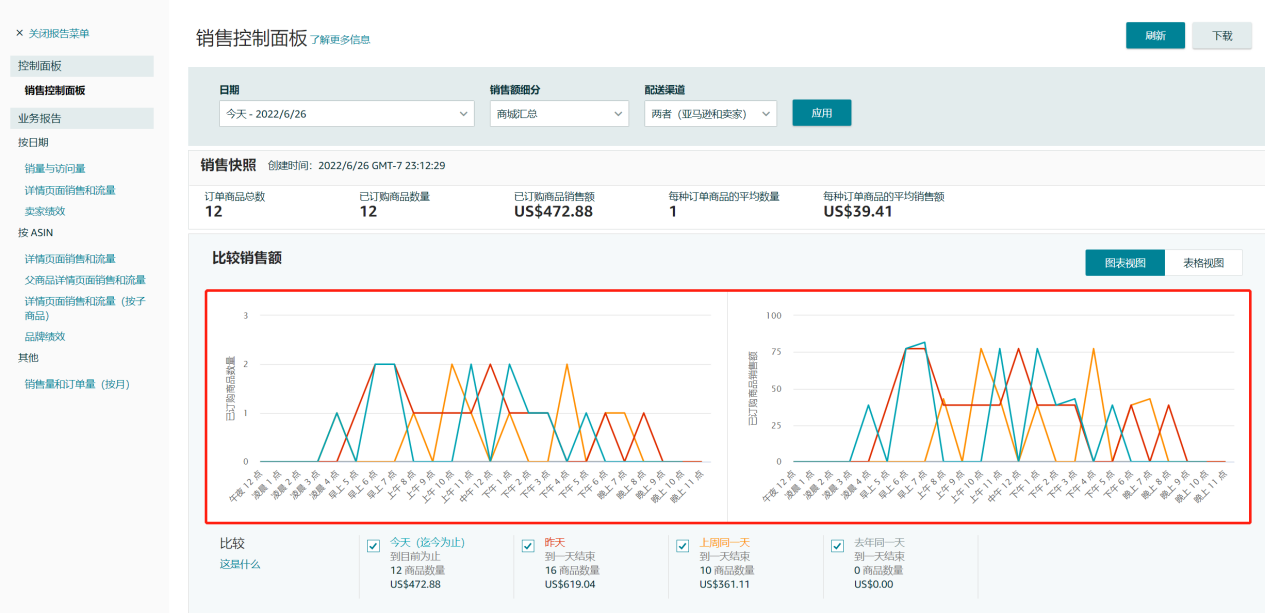This screenshot has width=1265, height=613.
Task: Click the 这是什么 help link
Action: tap(240, 564)
